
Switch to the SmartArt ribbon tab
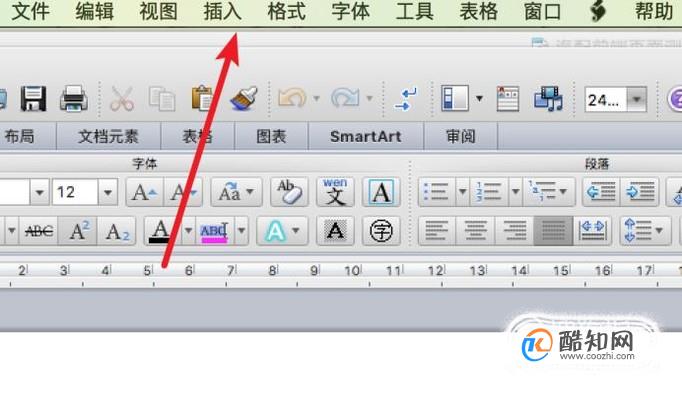[366, 136]
